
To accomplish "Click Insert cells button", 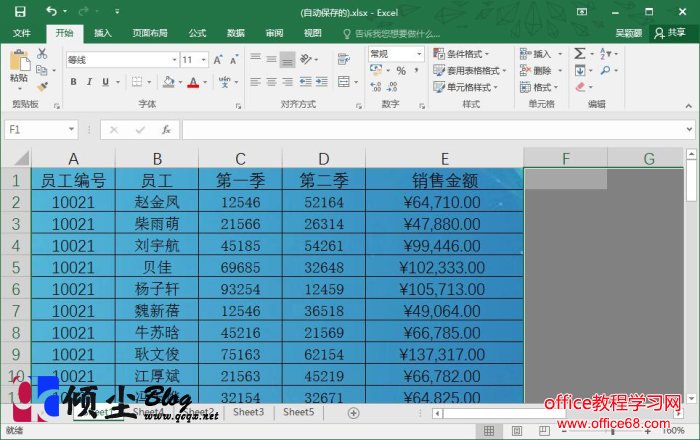I will [x=541, y=54].
